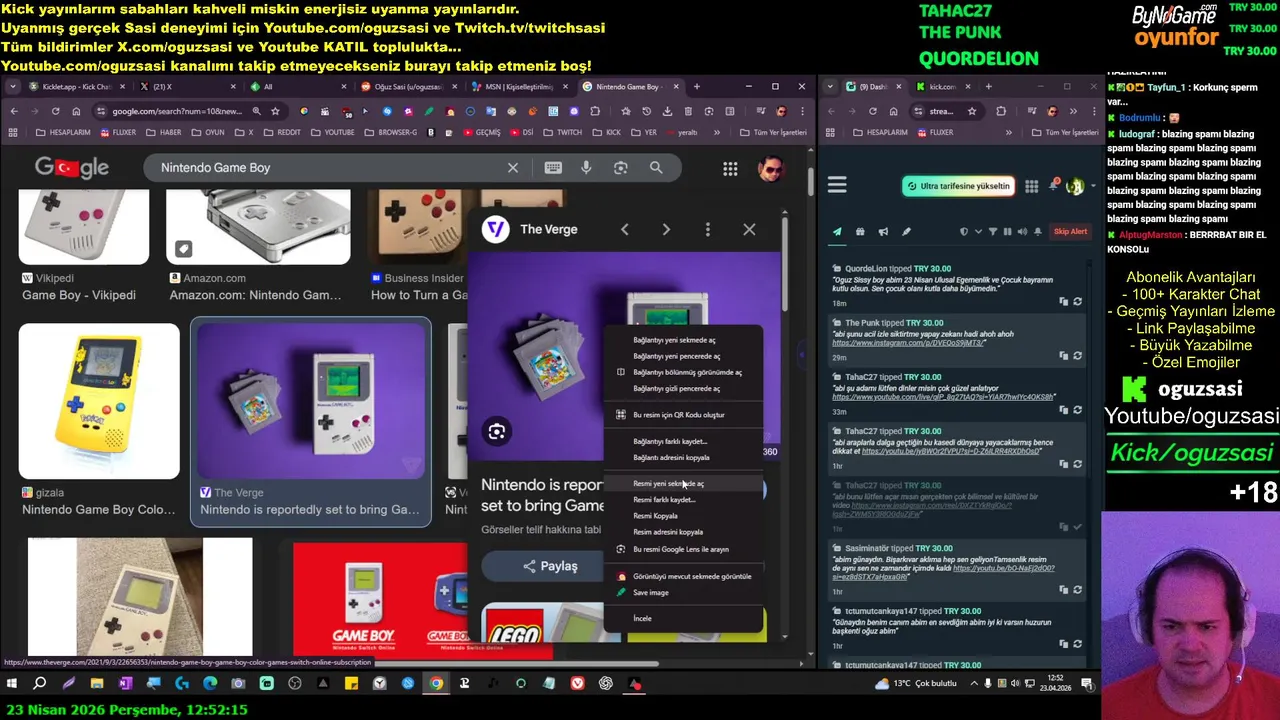The width and height of the screenshot is (1280, 720).
Task: Select the paper-plane activity tab icon
Action: [x=837, y=232]
